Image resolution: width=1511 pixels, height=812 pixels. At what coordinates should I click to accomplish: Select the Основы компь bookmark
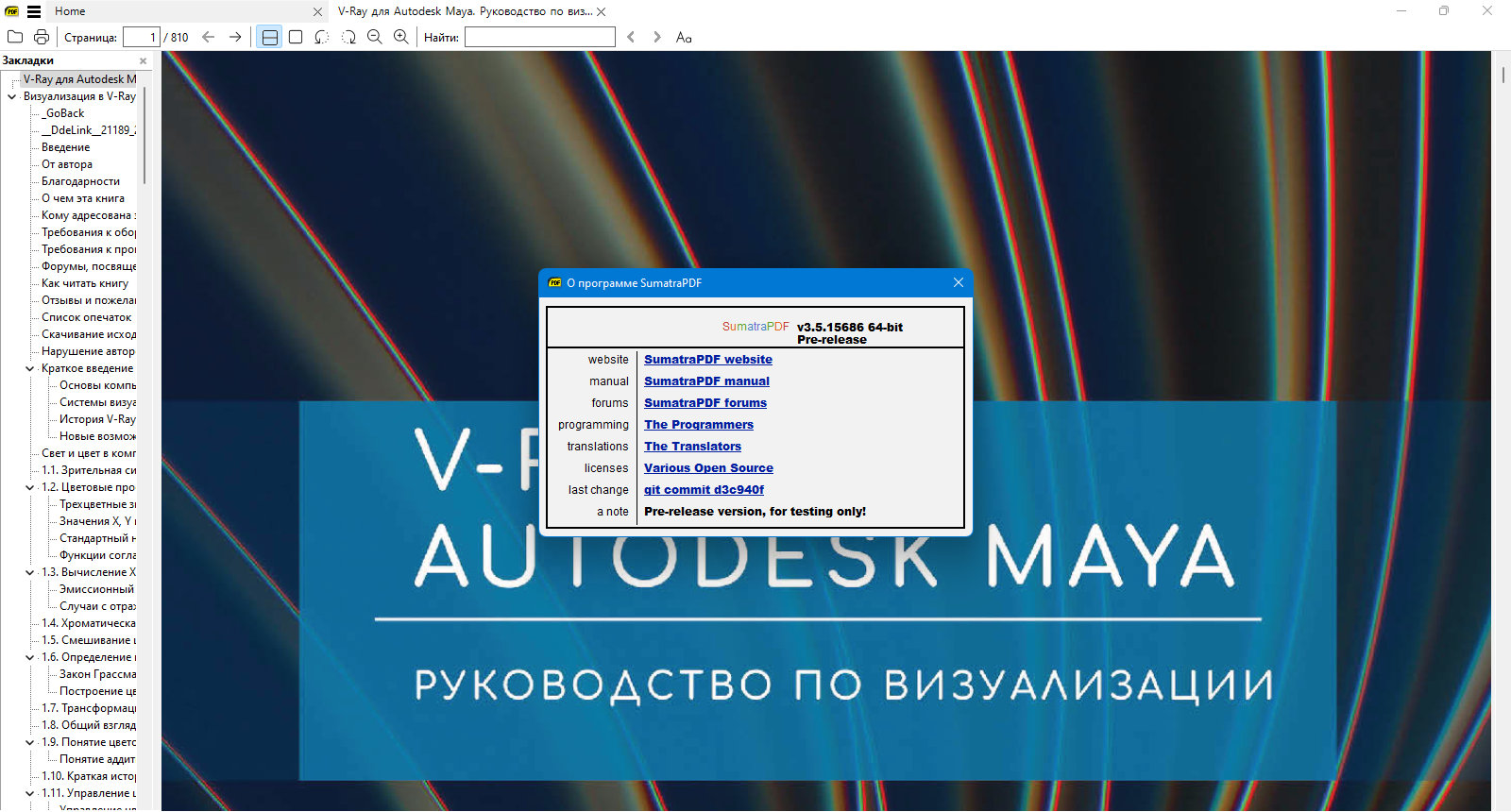[97, 385]
